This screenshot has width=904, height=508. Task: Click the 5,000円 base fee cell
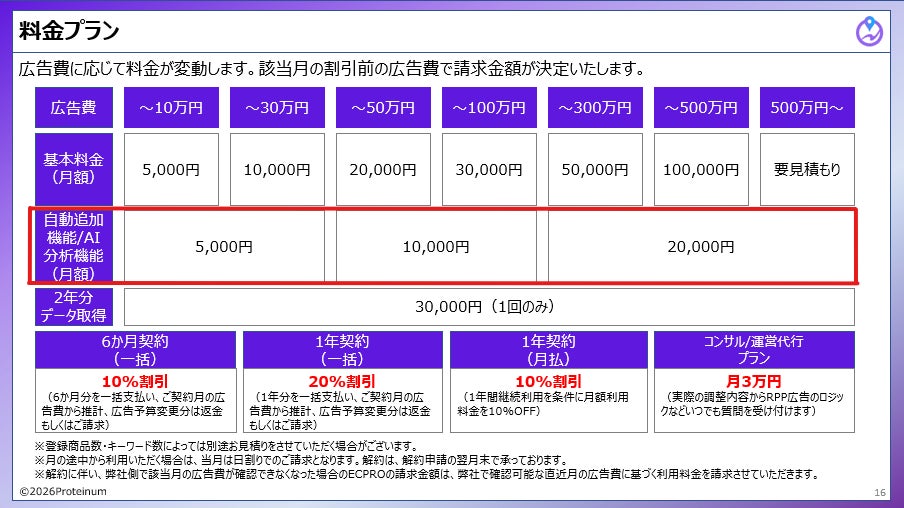pyautogui.click(x=171, y=169)
